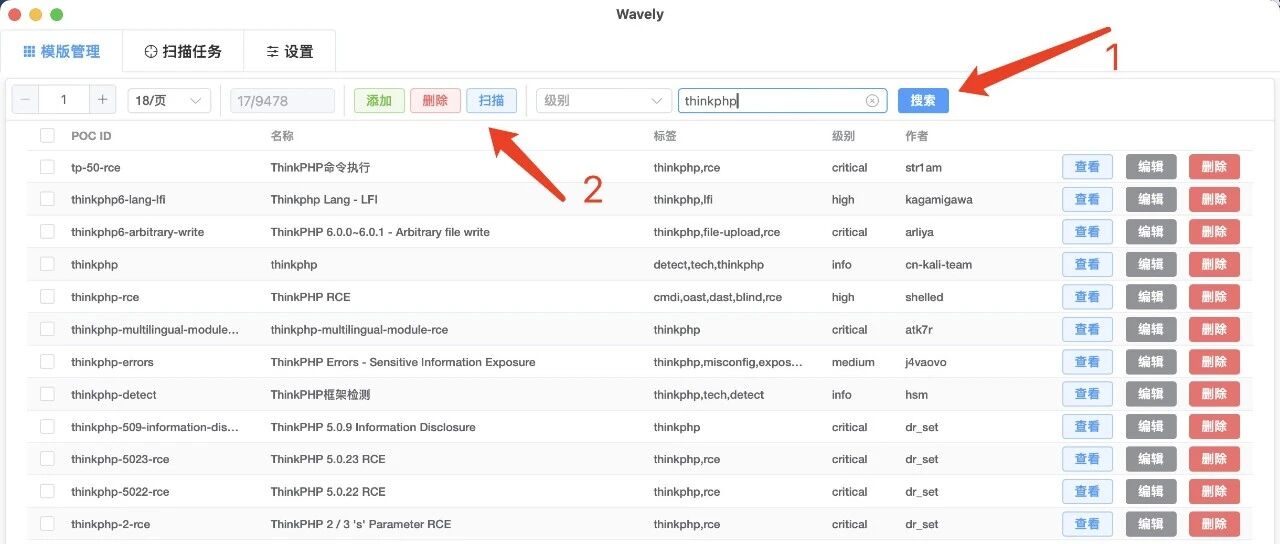View the thinkphp6-lang-lfi template

click(1087, 199)
